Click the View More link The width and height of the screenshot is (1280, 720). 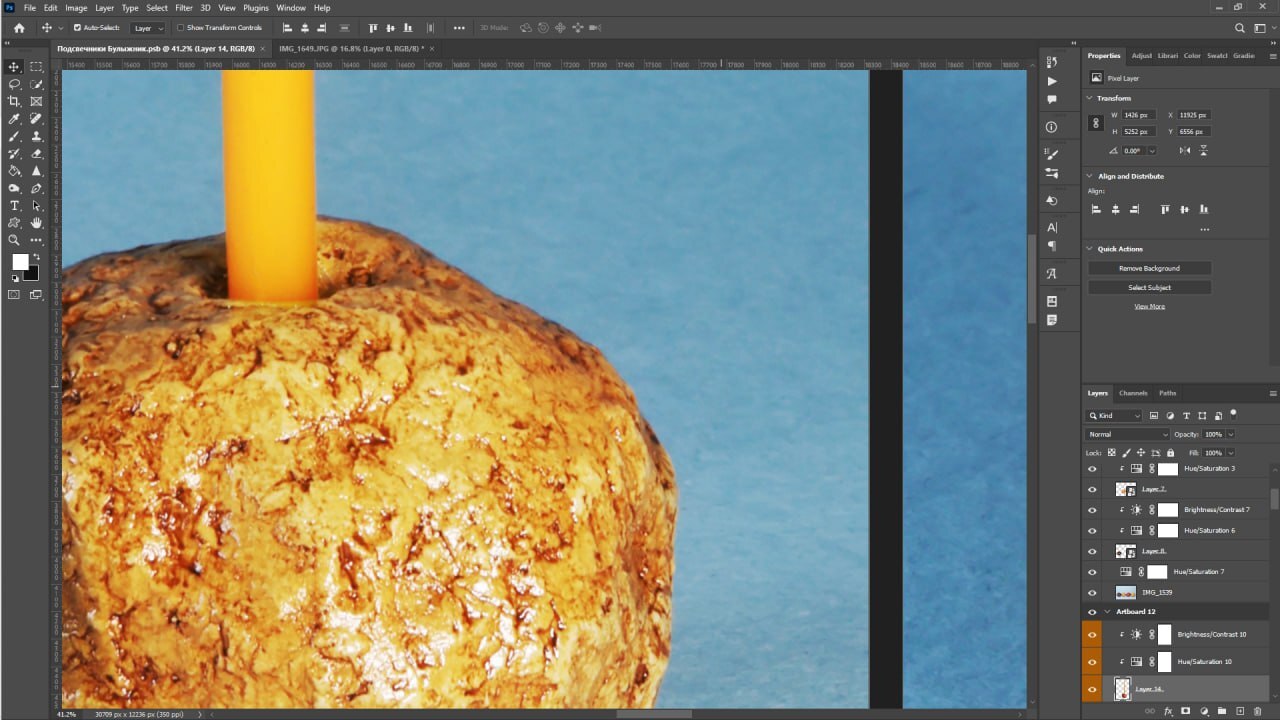1149,306
